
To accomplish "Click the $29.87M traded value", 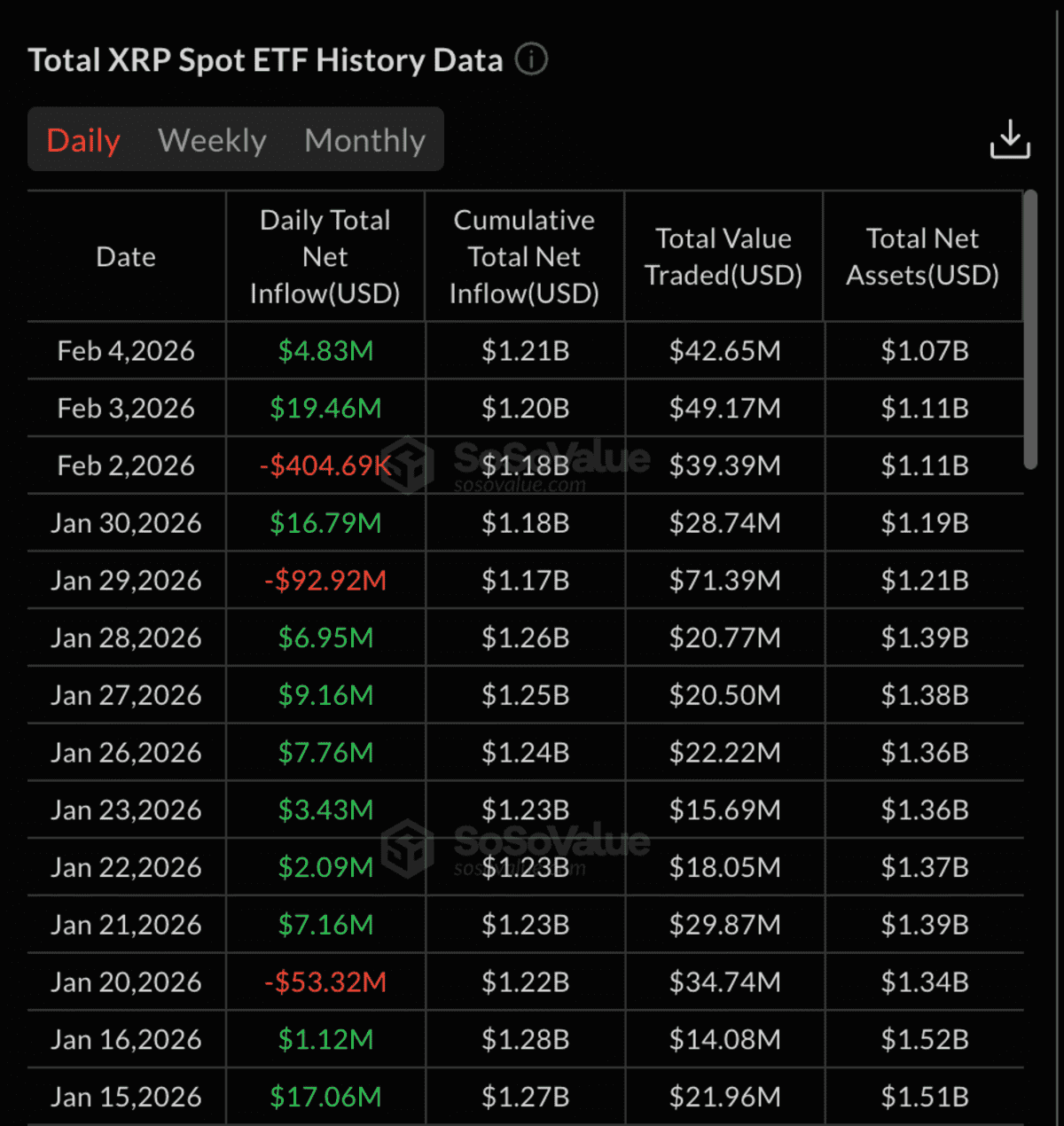I will click(x=724, y=925).
